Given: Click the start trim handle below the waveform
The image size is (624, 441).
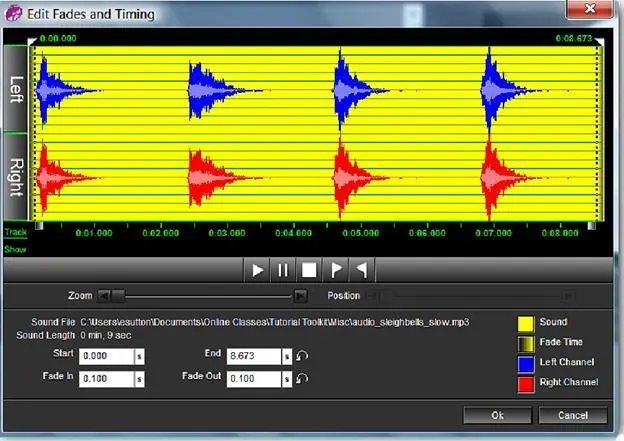Looking at the screenshot, I should [x=39, y=226].
